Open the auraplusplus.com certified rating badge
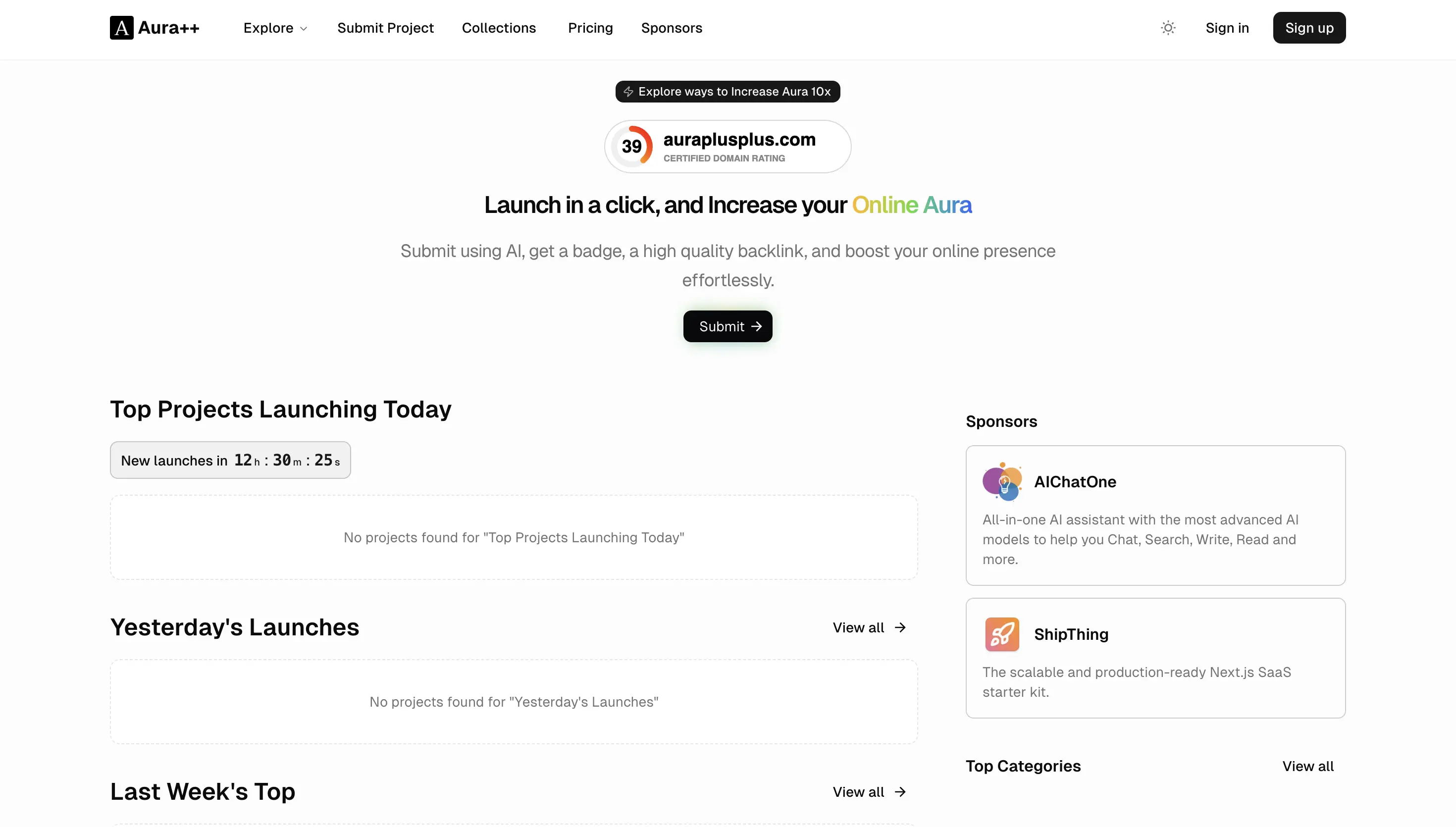Viewport: 1456px width, 827px height. (728, 147)
